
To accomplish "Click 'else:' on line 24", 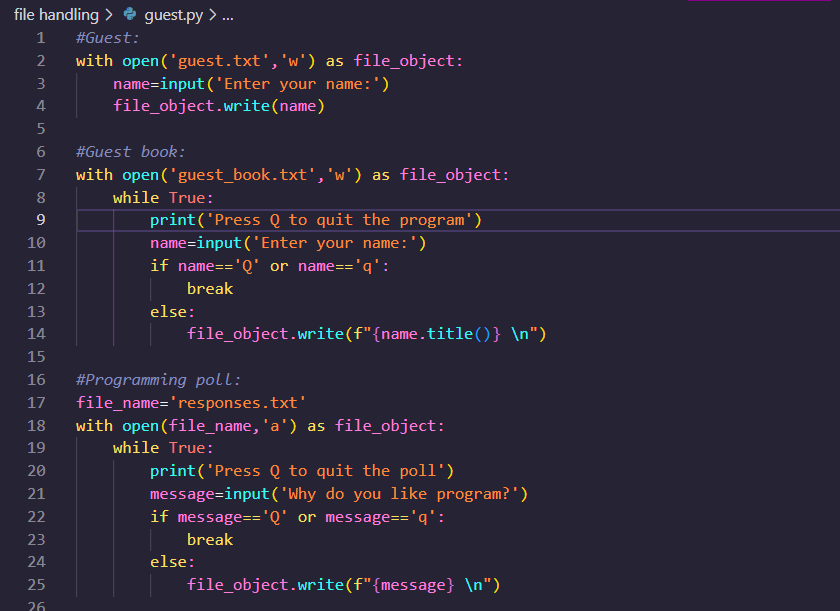I will pos(172,562).
